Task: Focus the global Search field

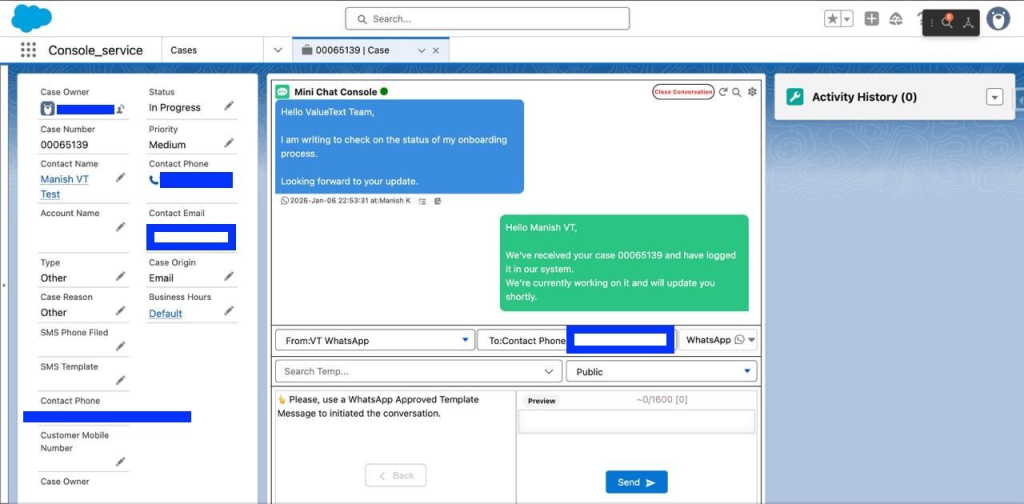Action: click(487, 19)
